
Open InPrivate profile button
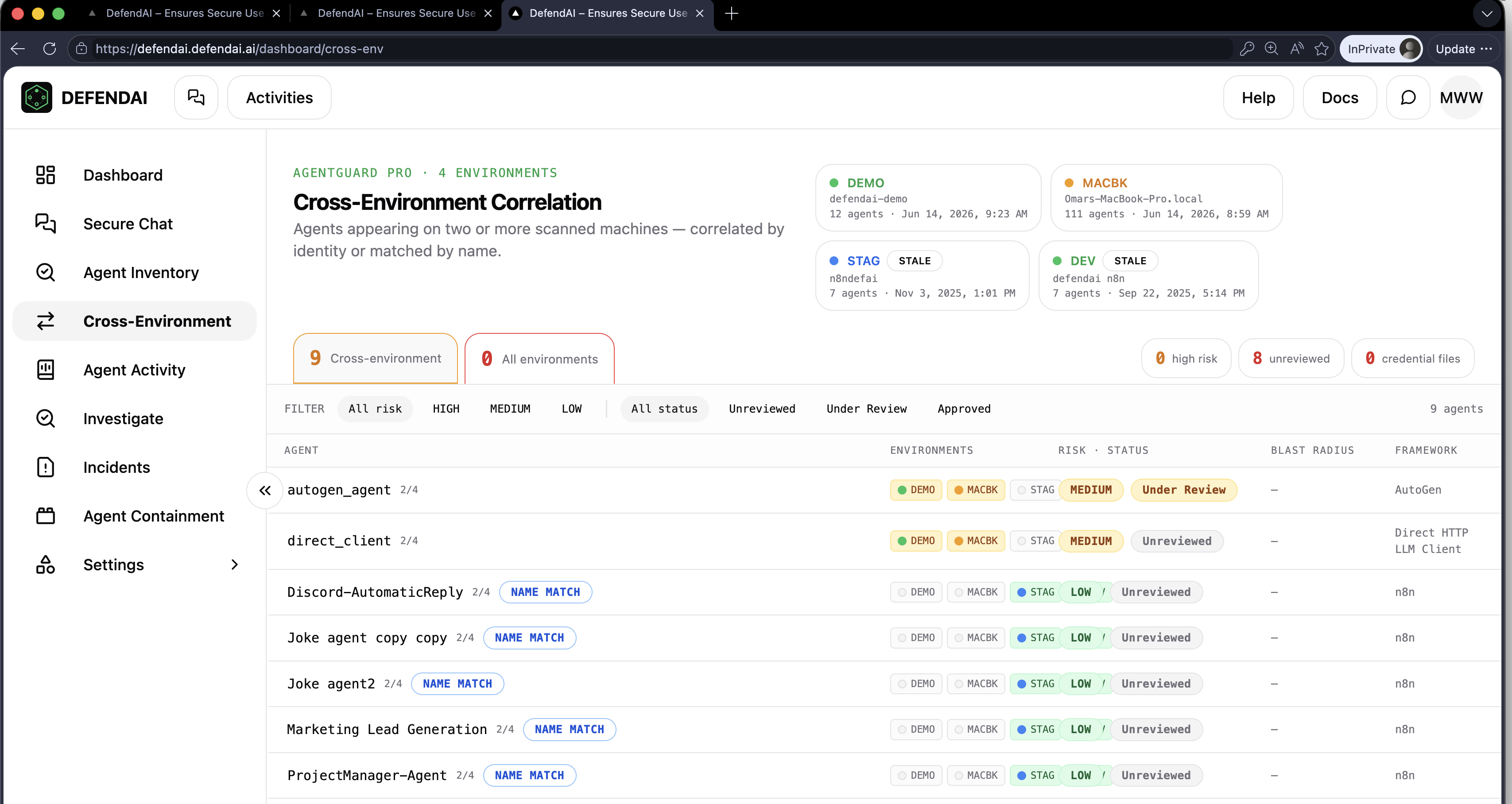(x=1381, y=49)
